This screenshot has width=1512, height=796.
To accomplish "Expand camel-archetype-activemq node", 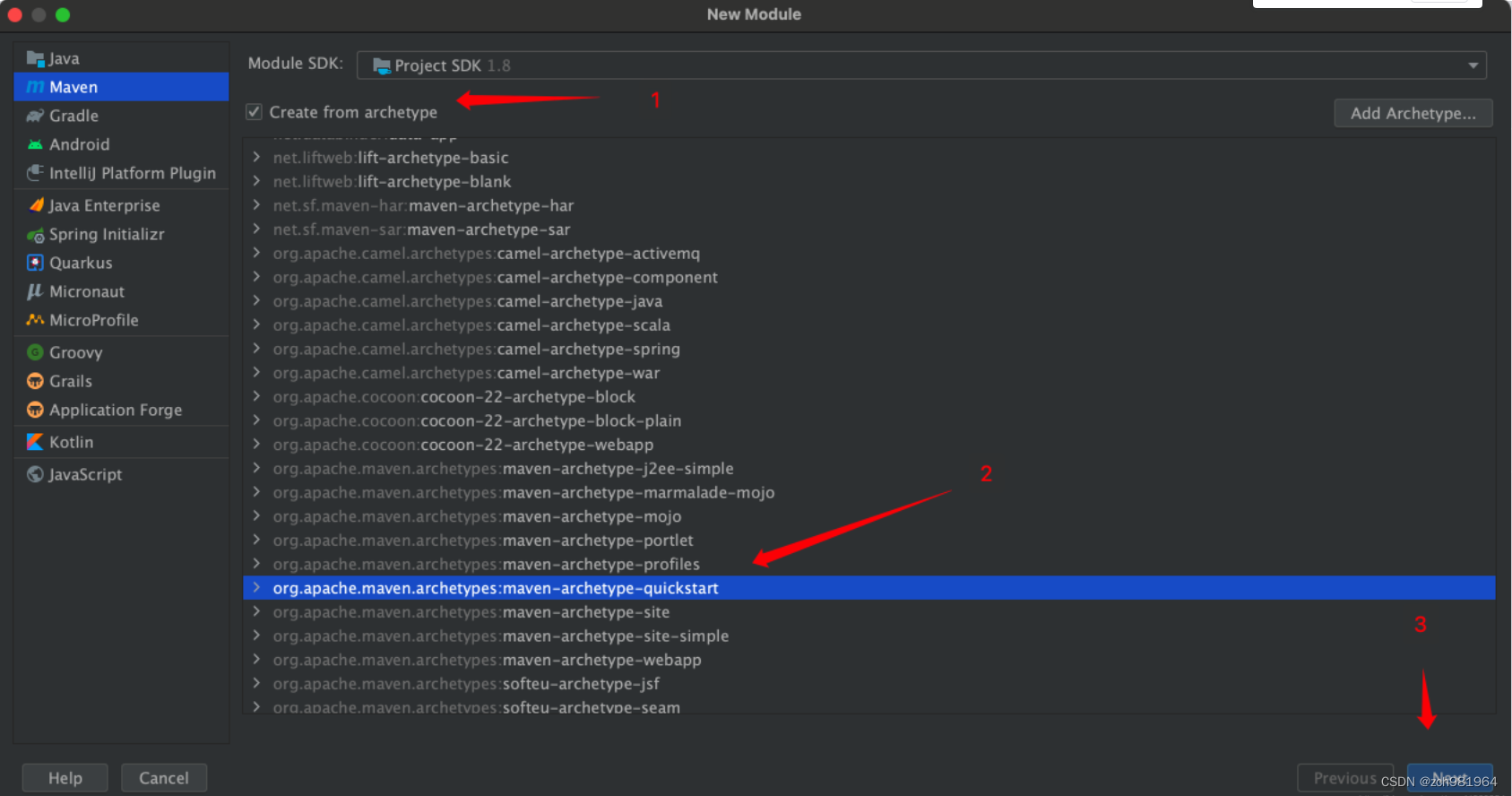I will 256,253.
